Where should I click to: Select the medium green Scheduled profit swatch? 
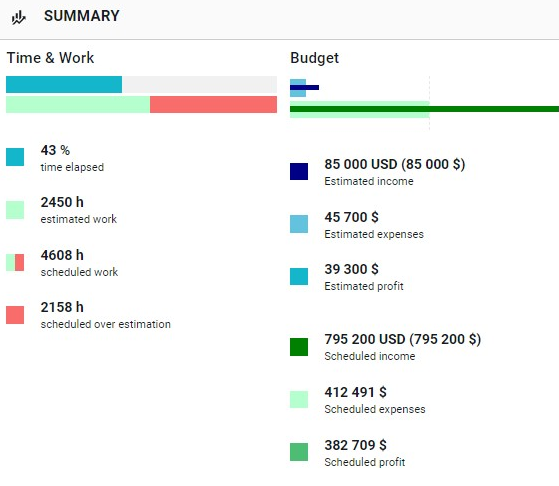(299, 452)
